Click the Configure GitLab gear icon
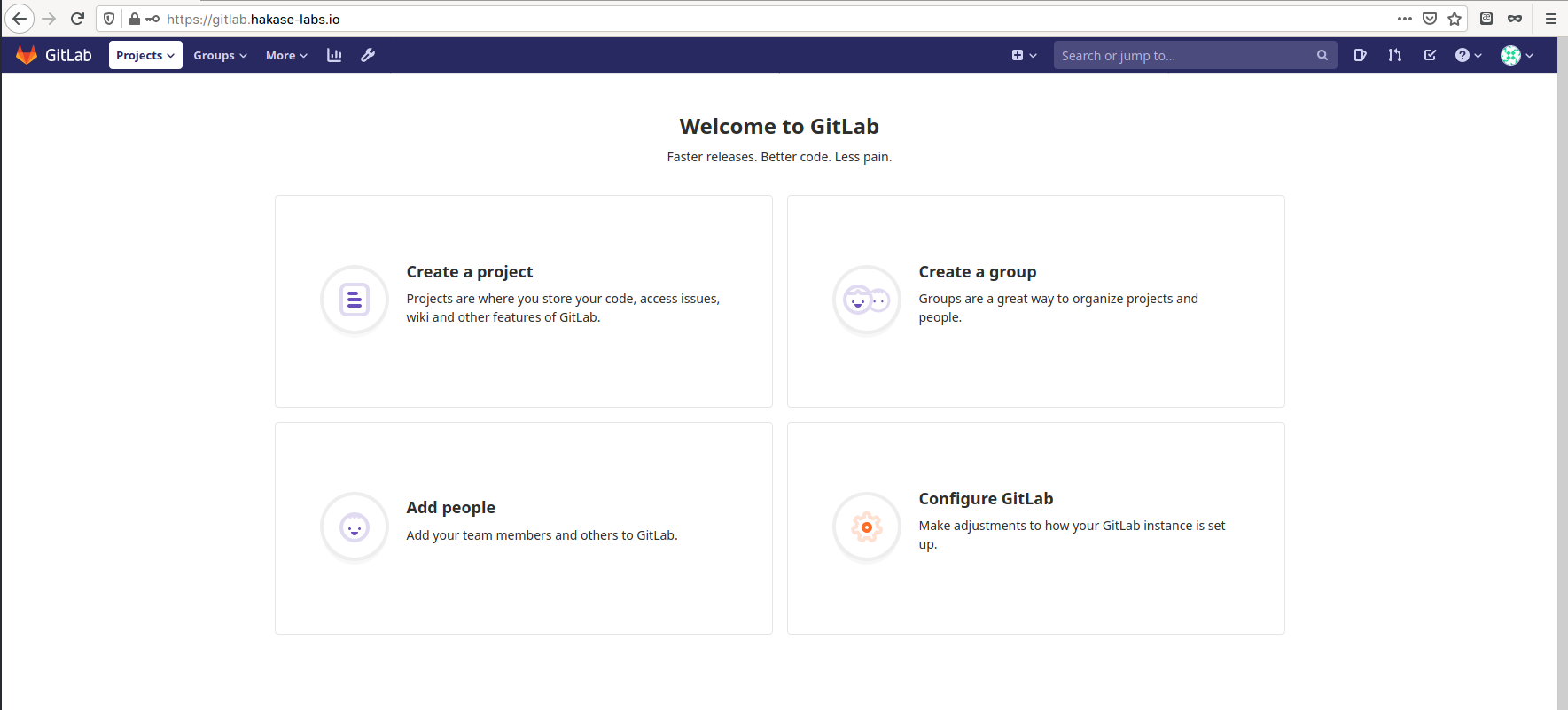 coord(867,527)
